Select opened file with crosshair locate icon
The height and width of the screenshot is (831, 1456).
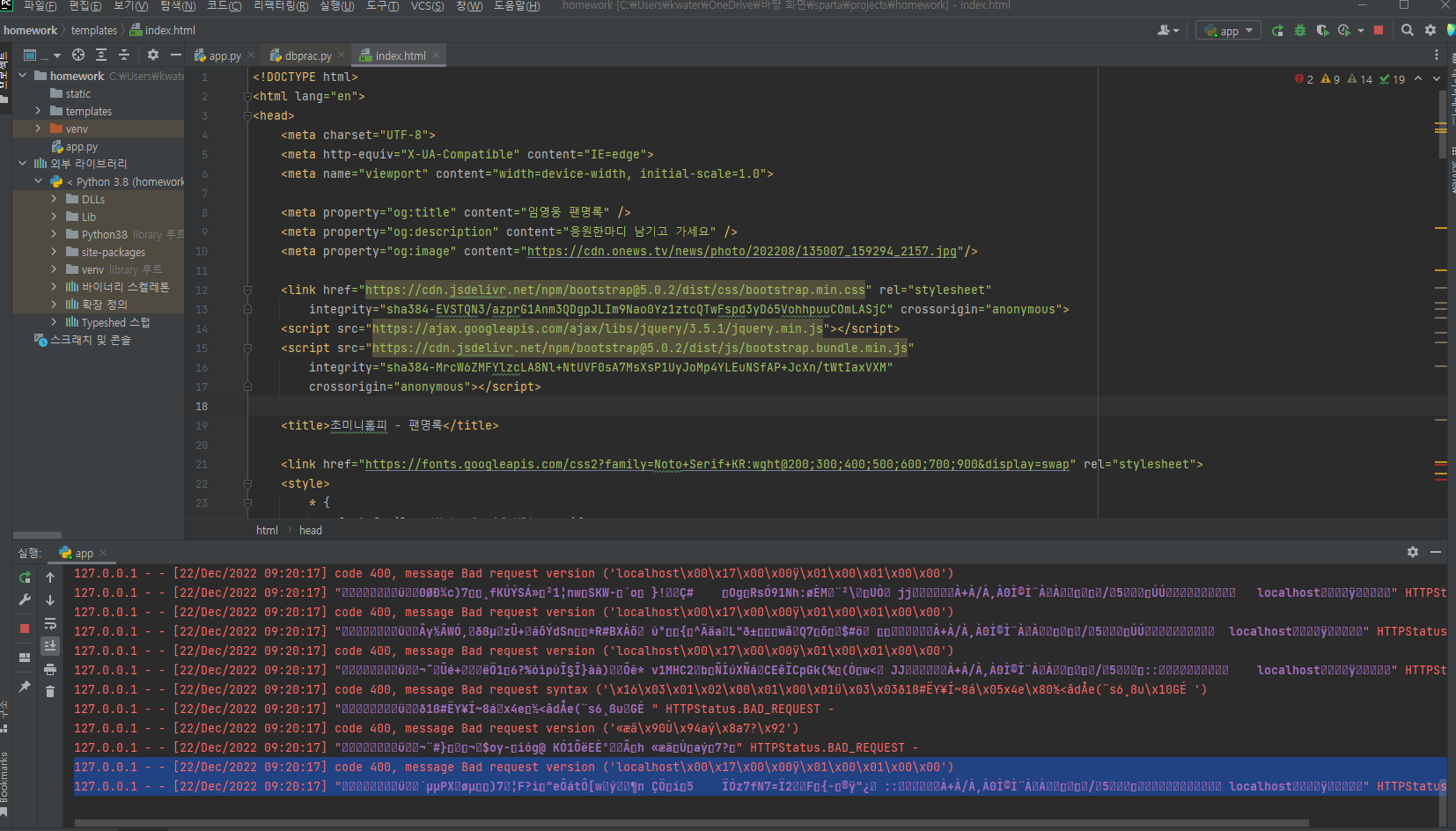(78, 55)
